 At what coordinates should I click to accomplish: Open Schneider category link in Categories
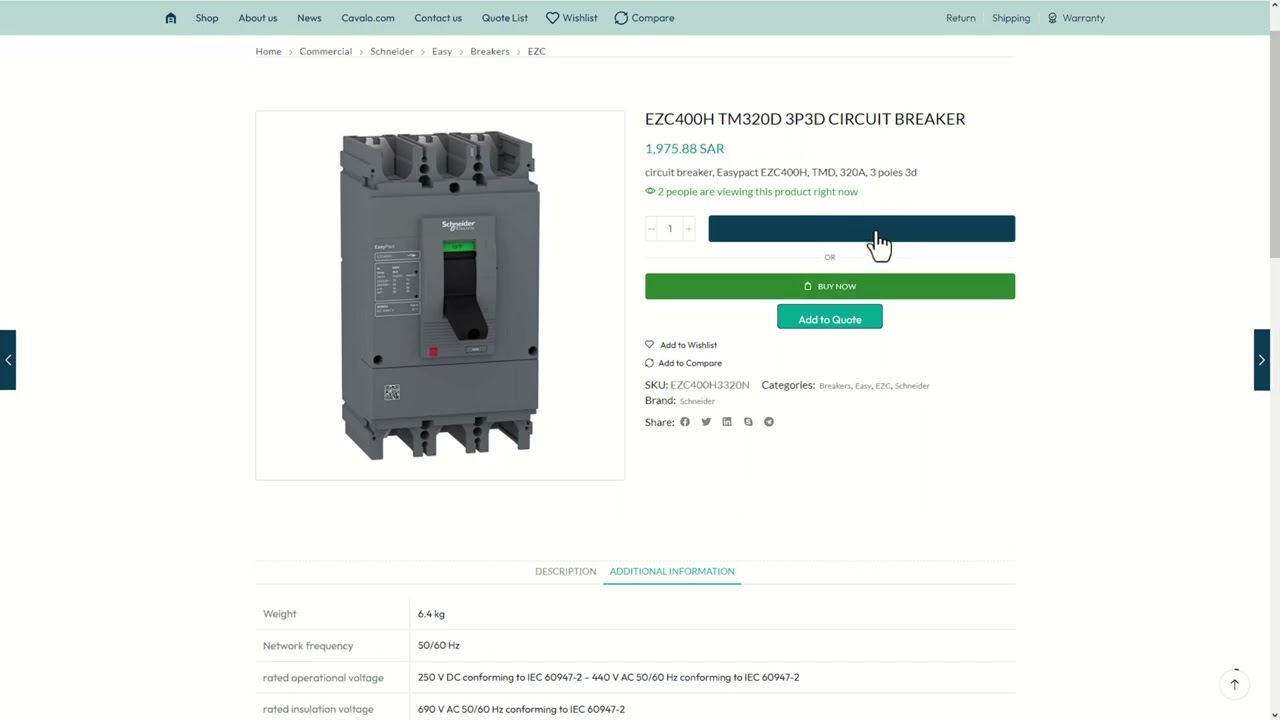tap(912, 386)
